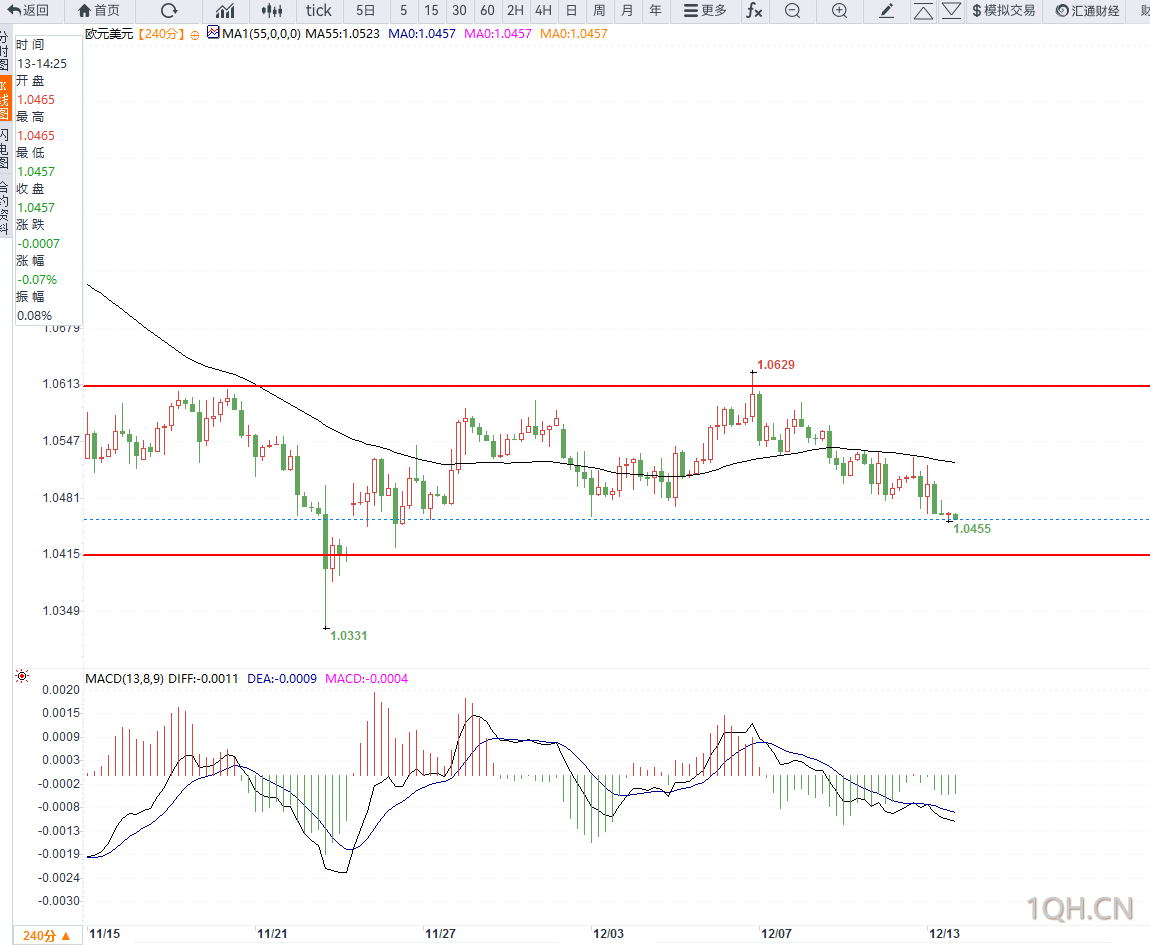Select the 15-minute timeframe
1150x945 pixels.
pyautogui.click(x=431, y=11)
